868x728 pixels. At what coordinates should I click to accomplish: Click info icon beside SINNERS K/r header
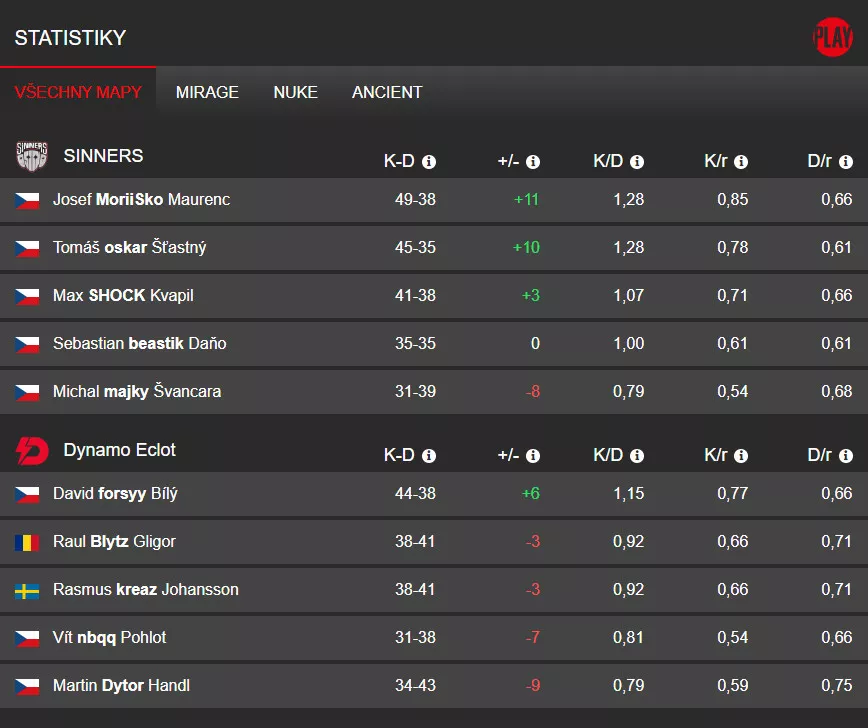click(x=741, y=162)
